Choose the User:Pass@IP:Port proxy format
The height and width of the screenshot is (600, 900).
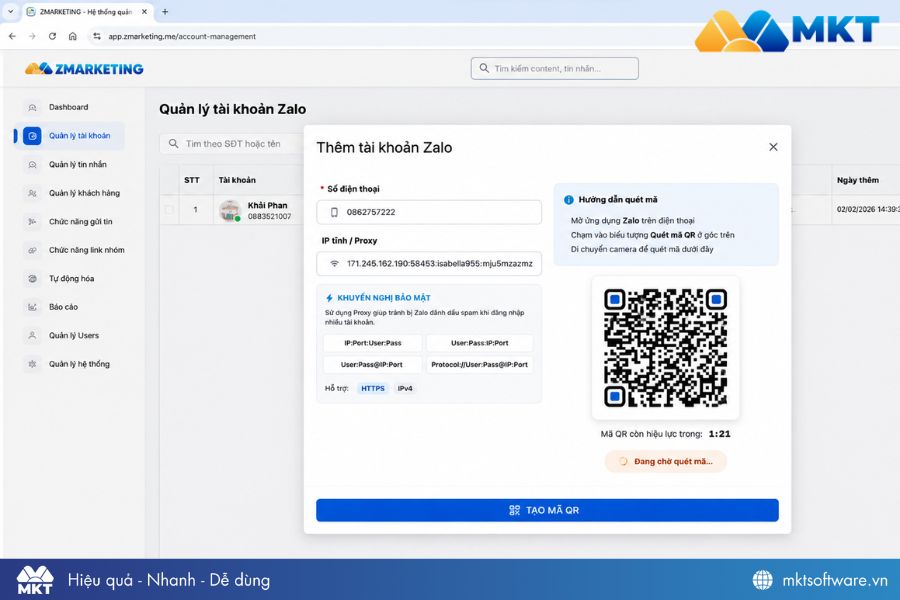pos(373,365)
